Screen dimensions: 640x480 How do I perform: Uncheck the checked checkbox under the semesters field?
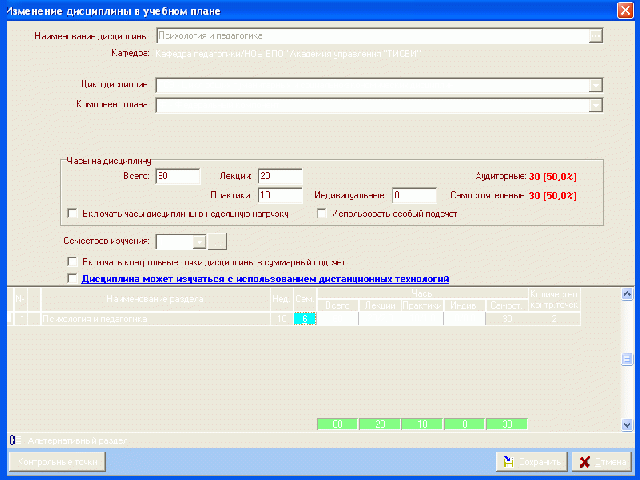[x=72, y=262]
